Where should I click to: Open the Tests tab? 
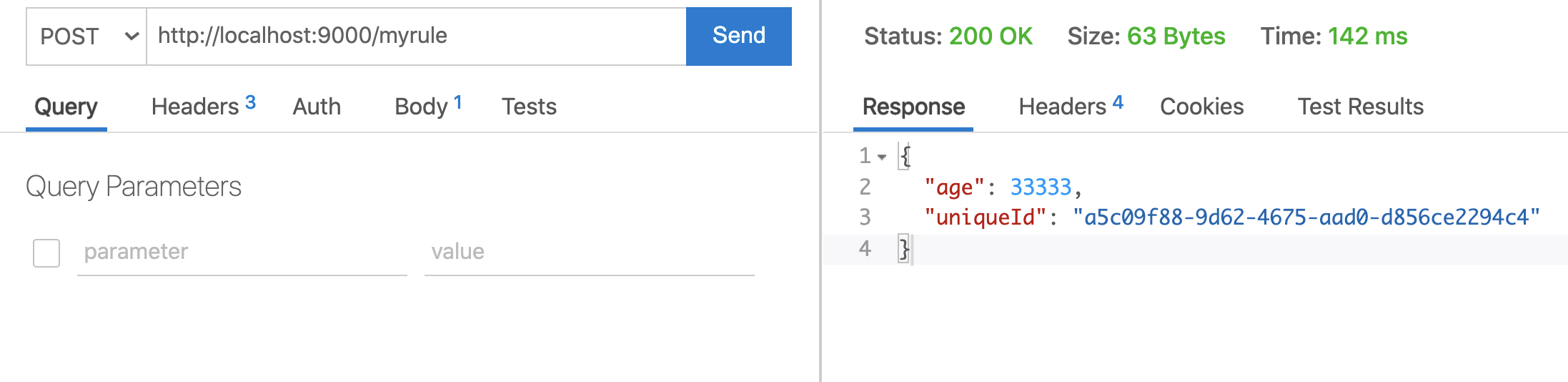529,107
